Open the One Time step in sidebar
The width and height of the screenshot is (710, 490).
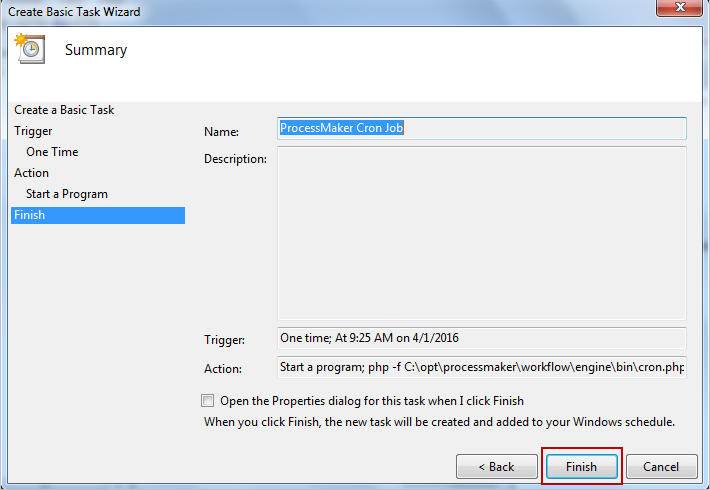pyautogui.click(x=52, y=152)
